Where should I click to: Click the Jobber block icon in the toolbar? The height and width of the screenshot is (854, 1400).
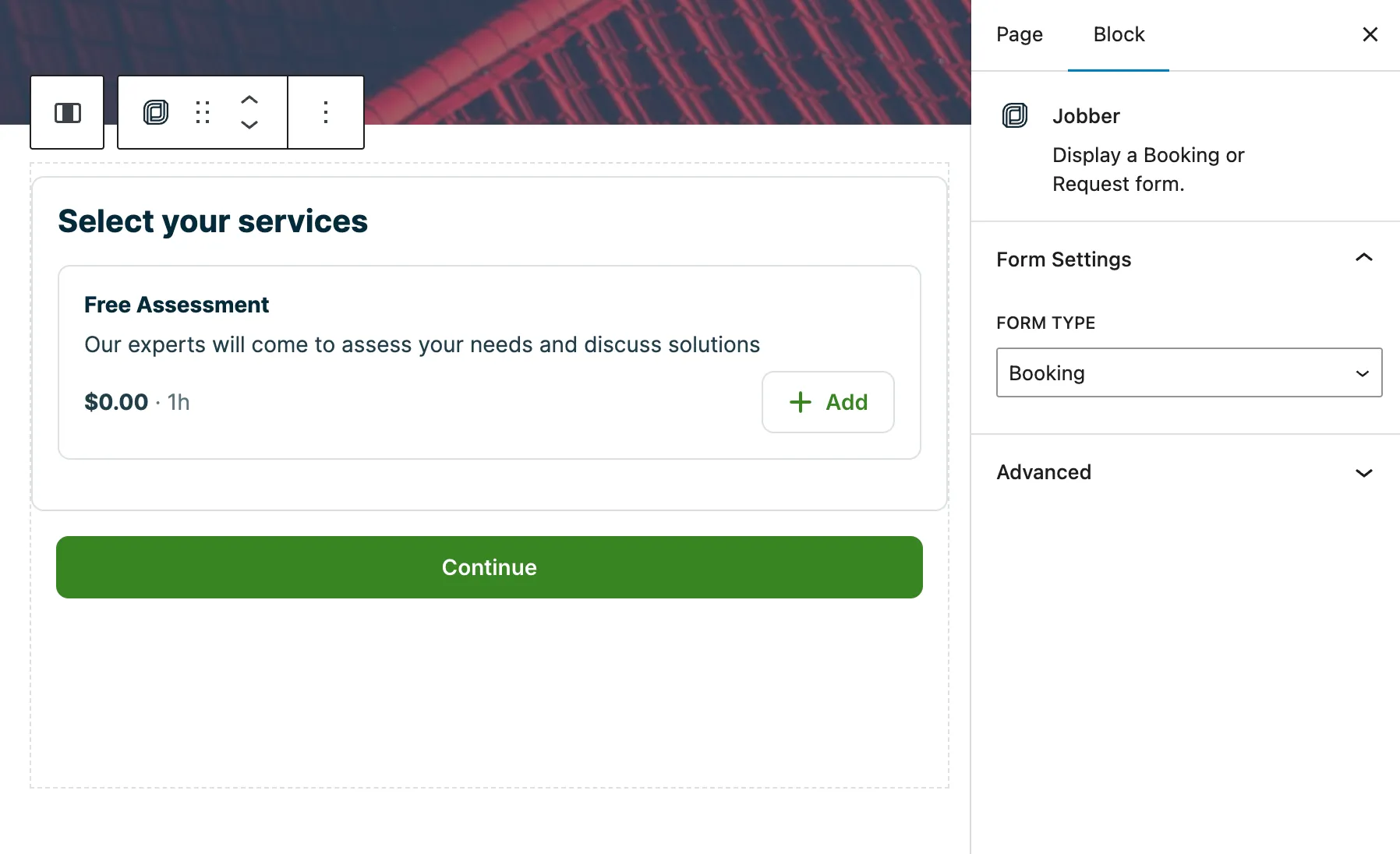[x=156, y=112]
